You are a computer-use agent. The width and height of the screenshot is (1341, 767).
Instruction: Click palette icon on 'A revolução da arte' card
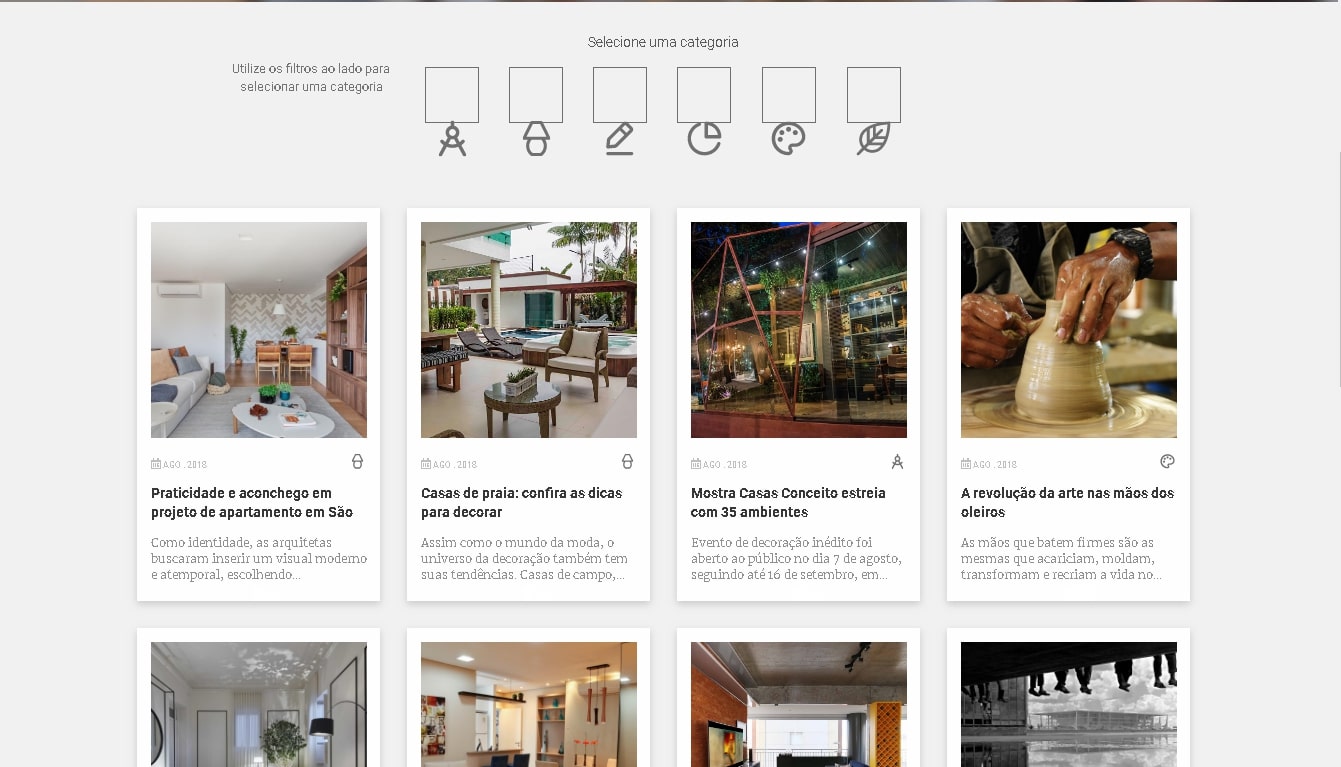[x=1167, y=462]
